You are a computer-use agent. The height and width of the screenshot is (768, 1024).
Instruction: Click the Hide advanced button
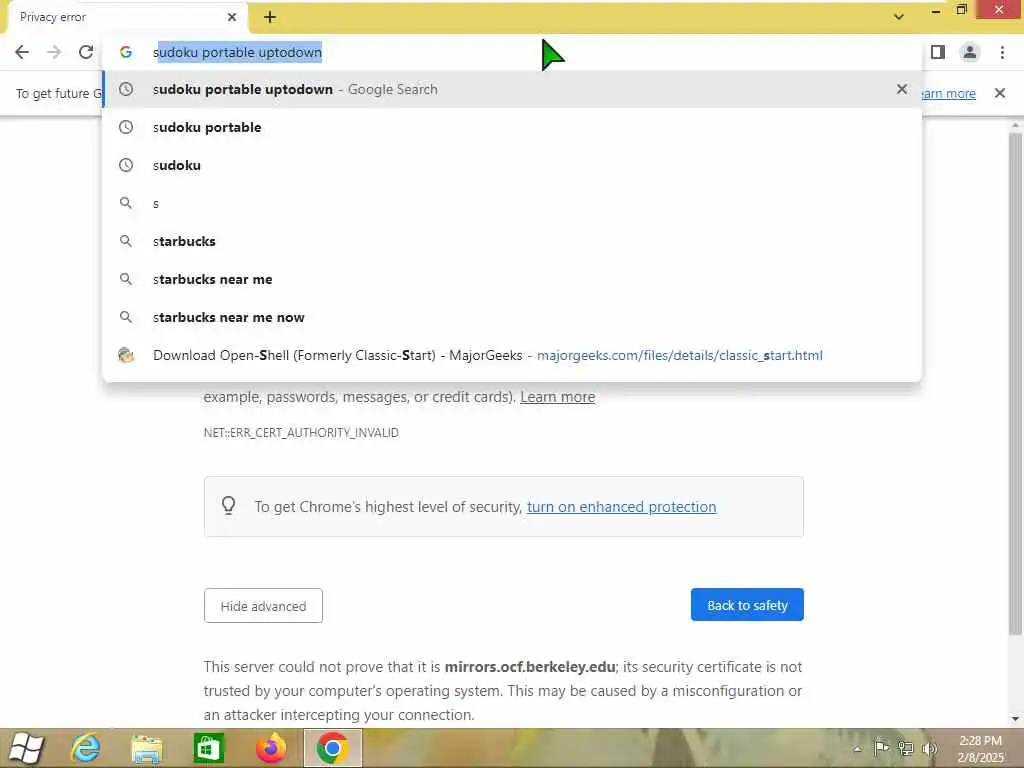tap(263, 605)
